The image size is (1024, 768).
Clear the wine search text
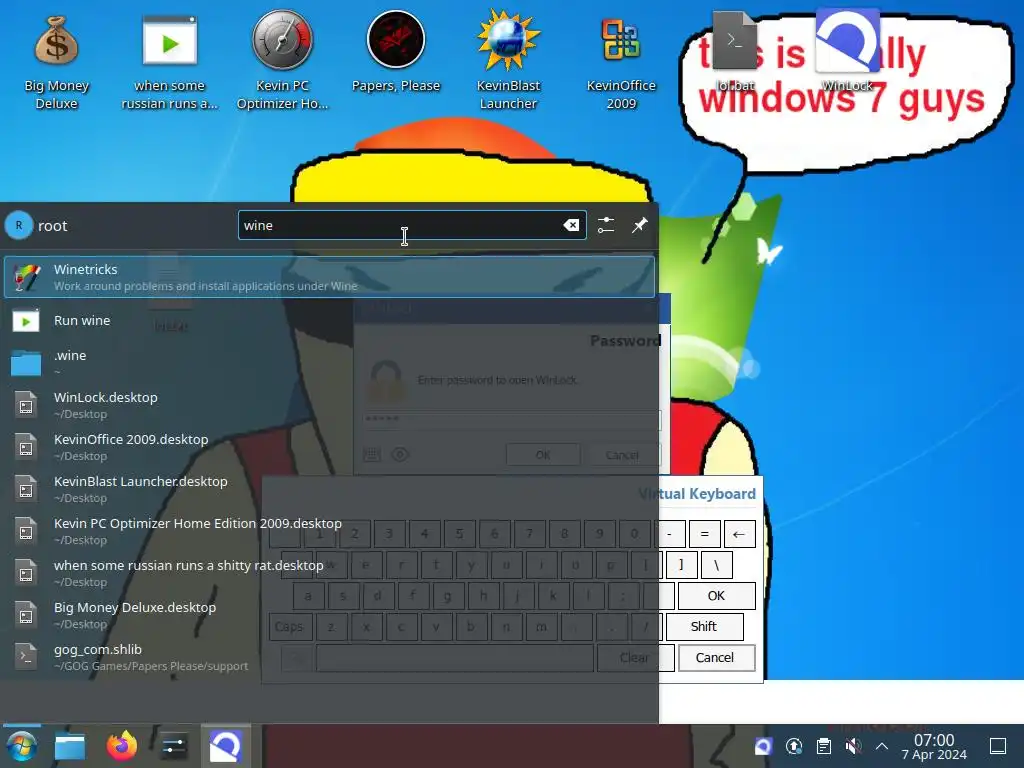[x=571, y=225]
